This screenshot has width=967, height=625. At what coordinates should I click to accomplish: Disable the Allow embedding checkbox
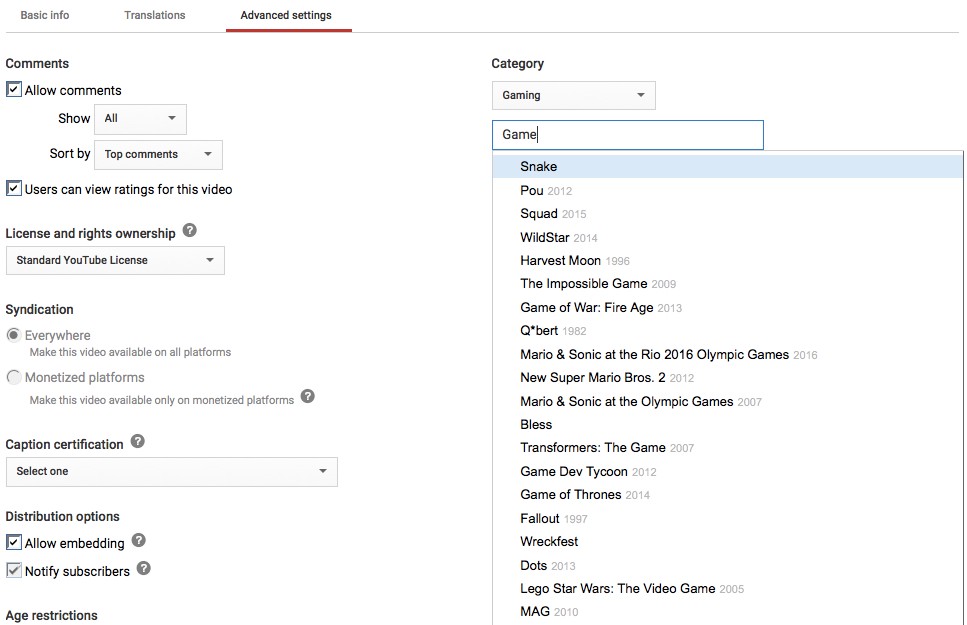coord(14,540)
